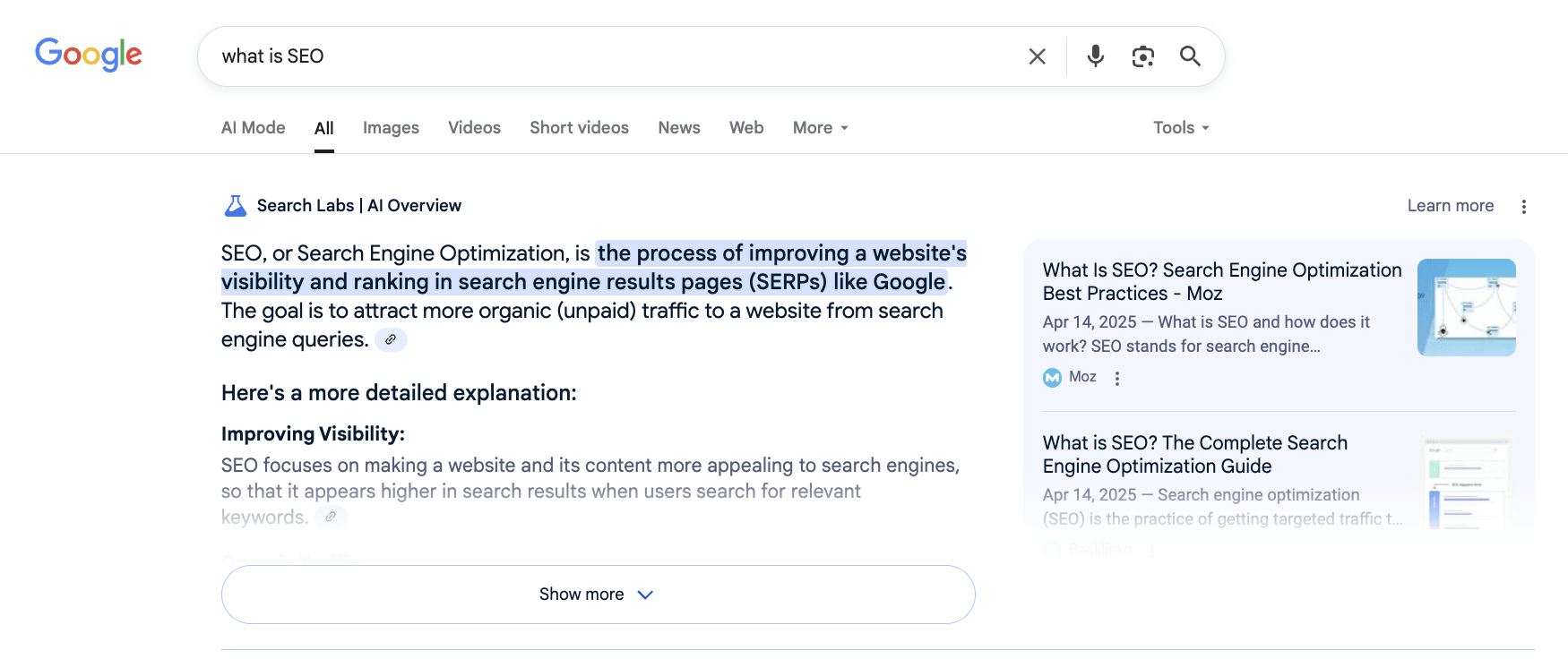
Task: Switch to the Videos tab
Action: coord(474,128)
